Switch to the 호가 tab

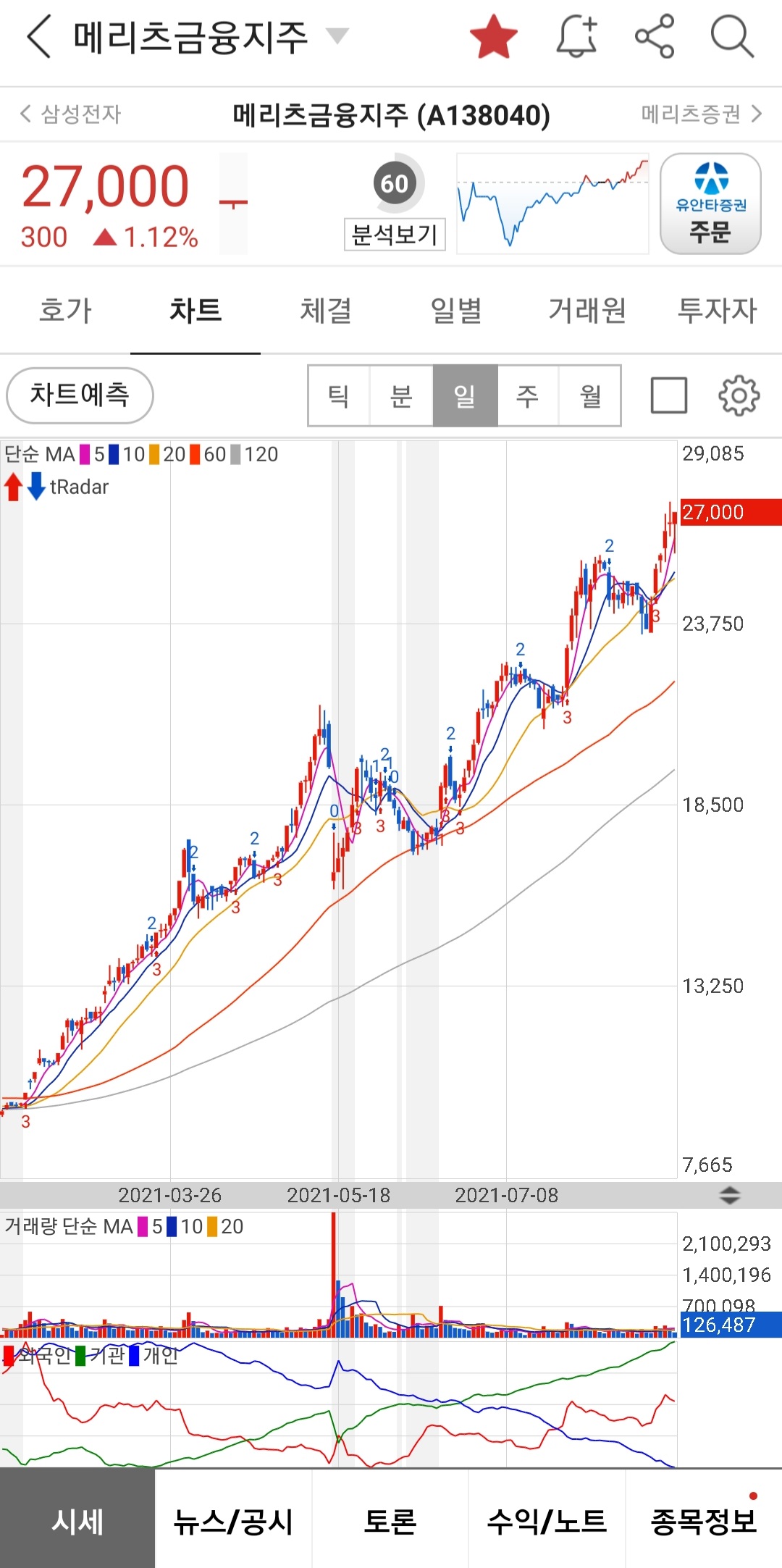point(65,311)
